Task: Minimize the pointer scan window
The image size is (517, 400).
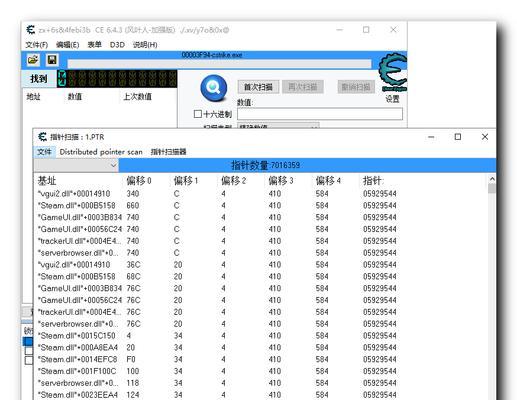Action: point(431,137)
